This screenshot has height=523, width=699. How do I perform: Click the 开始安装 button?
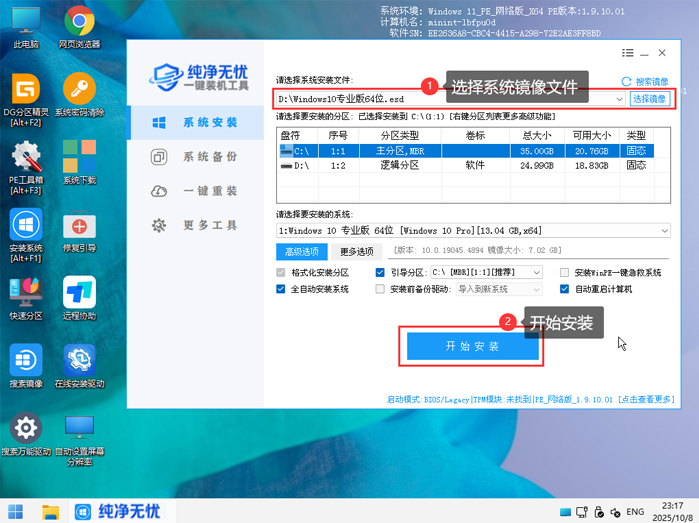point(472,346)
